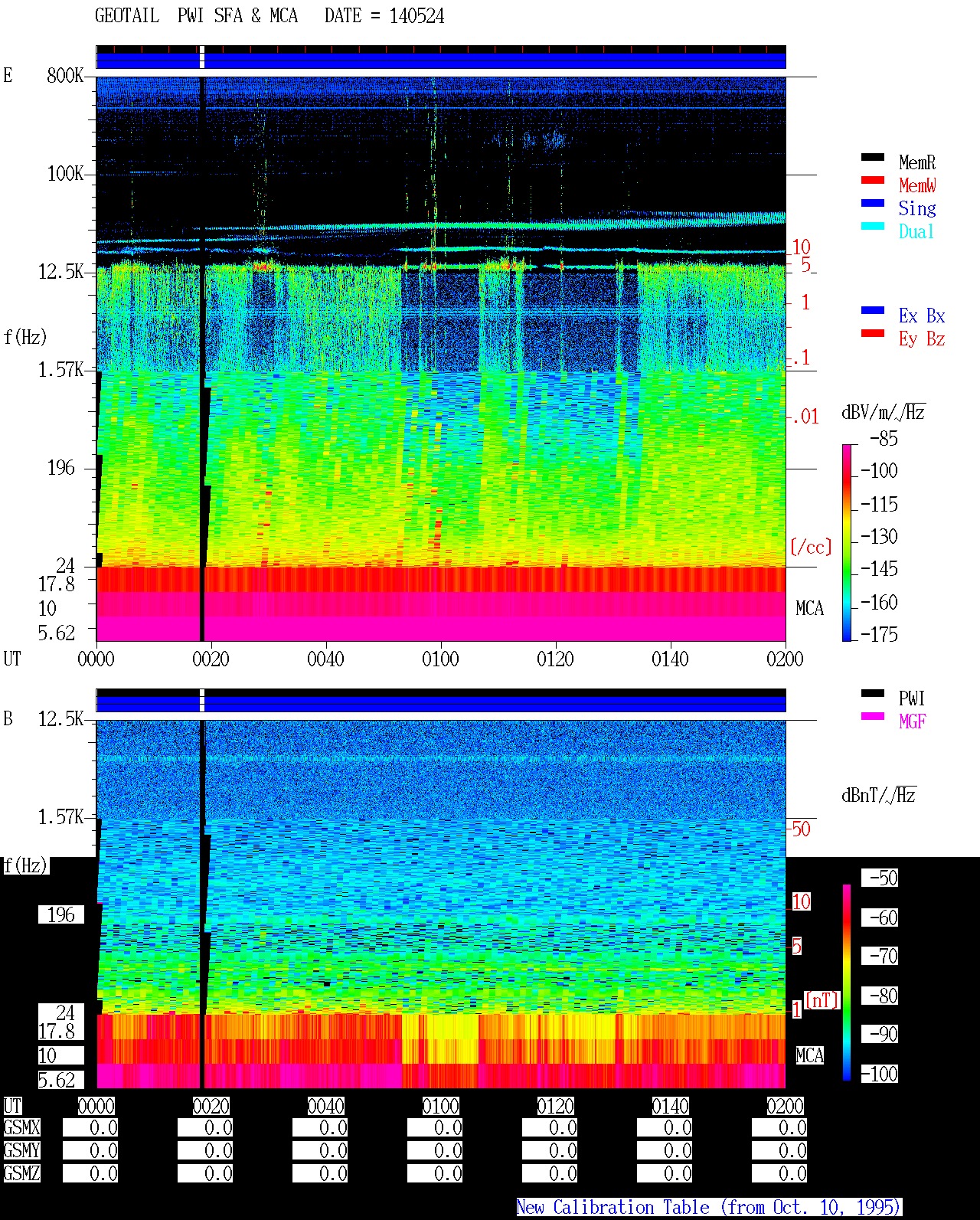This screenshot has width=980, height=1220.
Task: Click the white marker above the E spectrogram
Action: tap(202, 57)
